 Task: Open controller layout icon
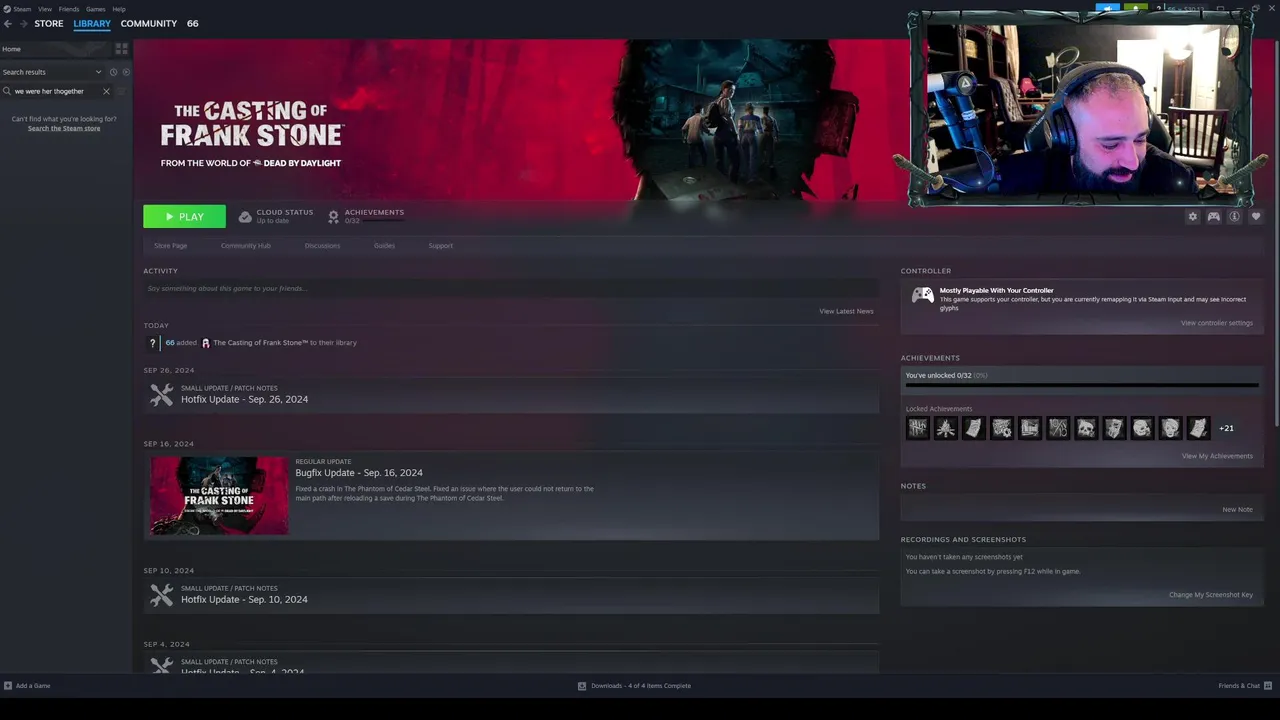click(x=1213, y=216)
